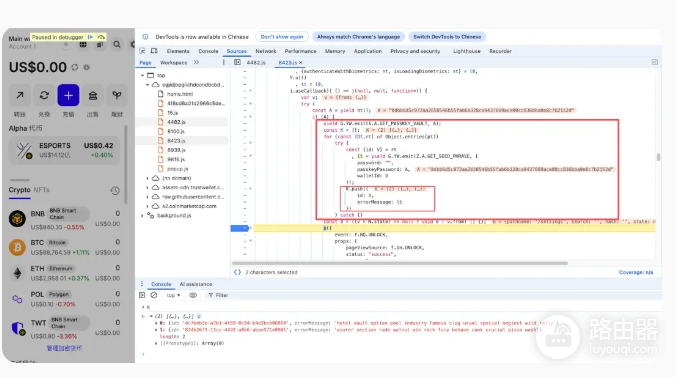The image size is (676, 377).
Task: Tap the swap arrows action button
Action: point(44,95)
